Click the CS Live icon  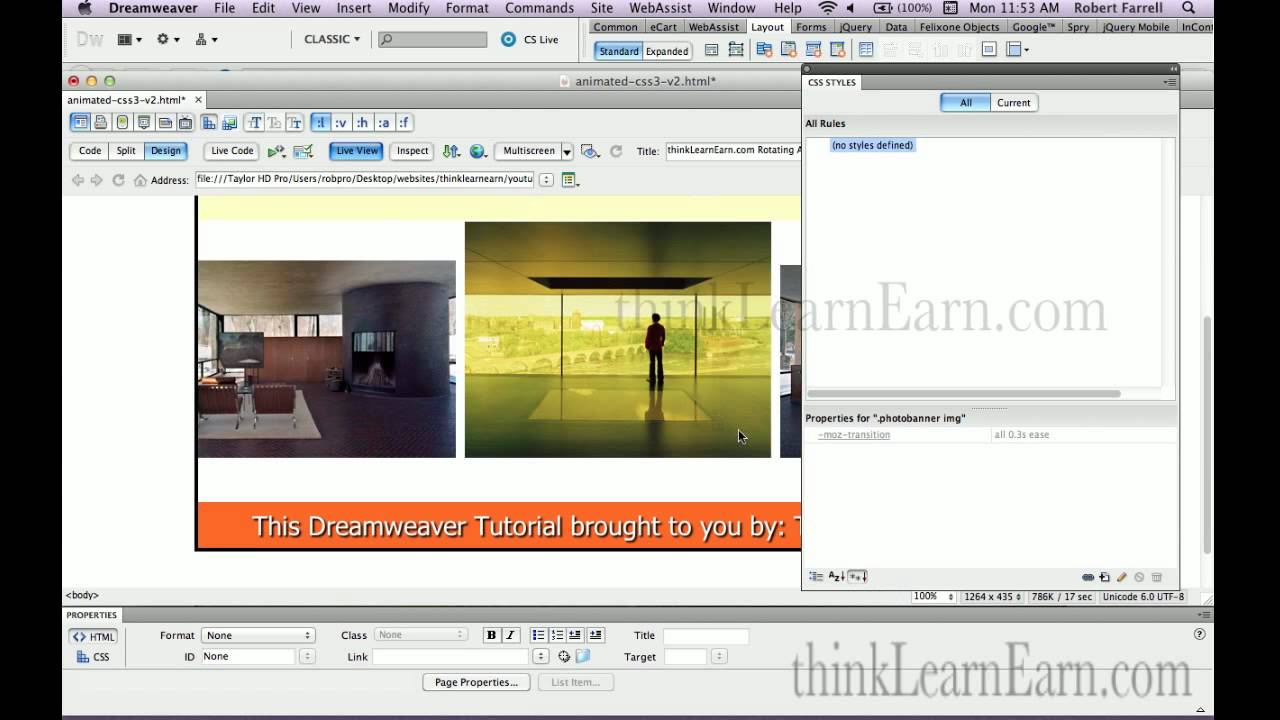(x=508, y=40)
